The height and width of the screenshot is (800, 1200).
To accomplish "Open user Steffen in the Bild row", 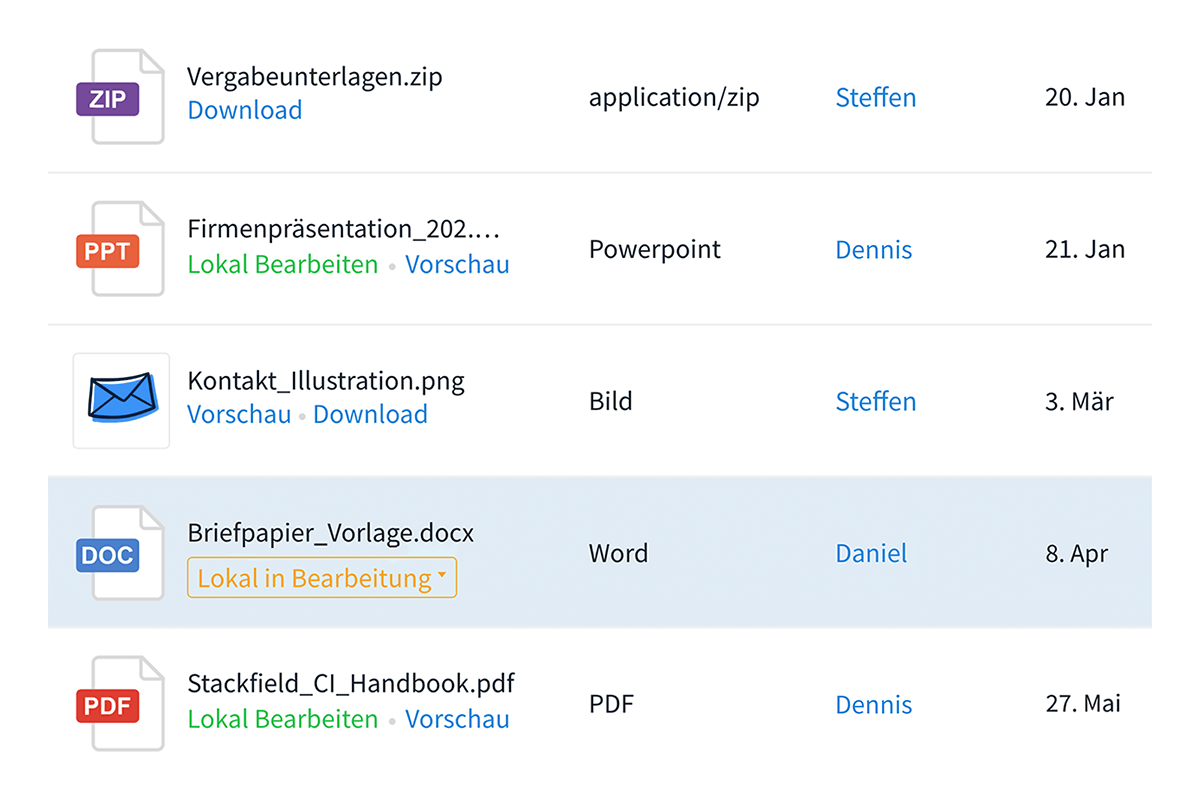I will 876,402.
